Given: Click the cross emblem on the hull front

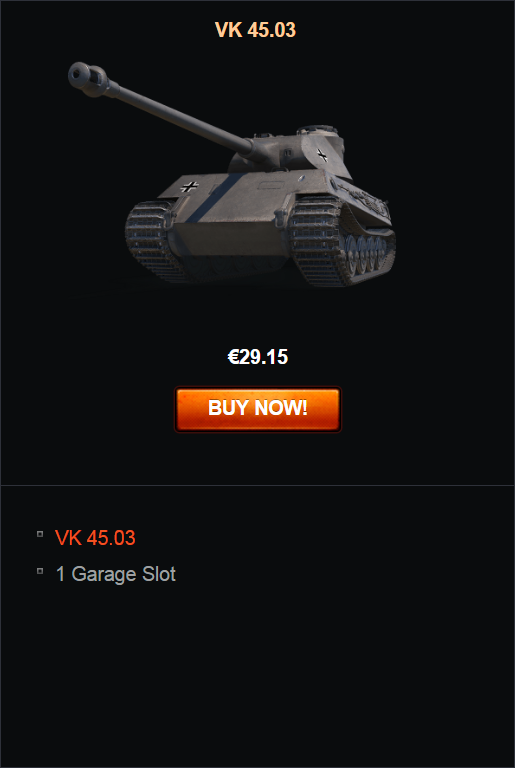Looking at the screenshot, I should (x=190, y=186).
